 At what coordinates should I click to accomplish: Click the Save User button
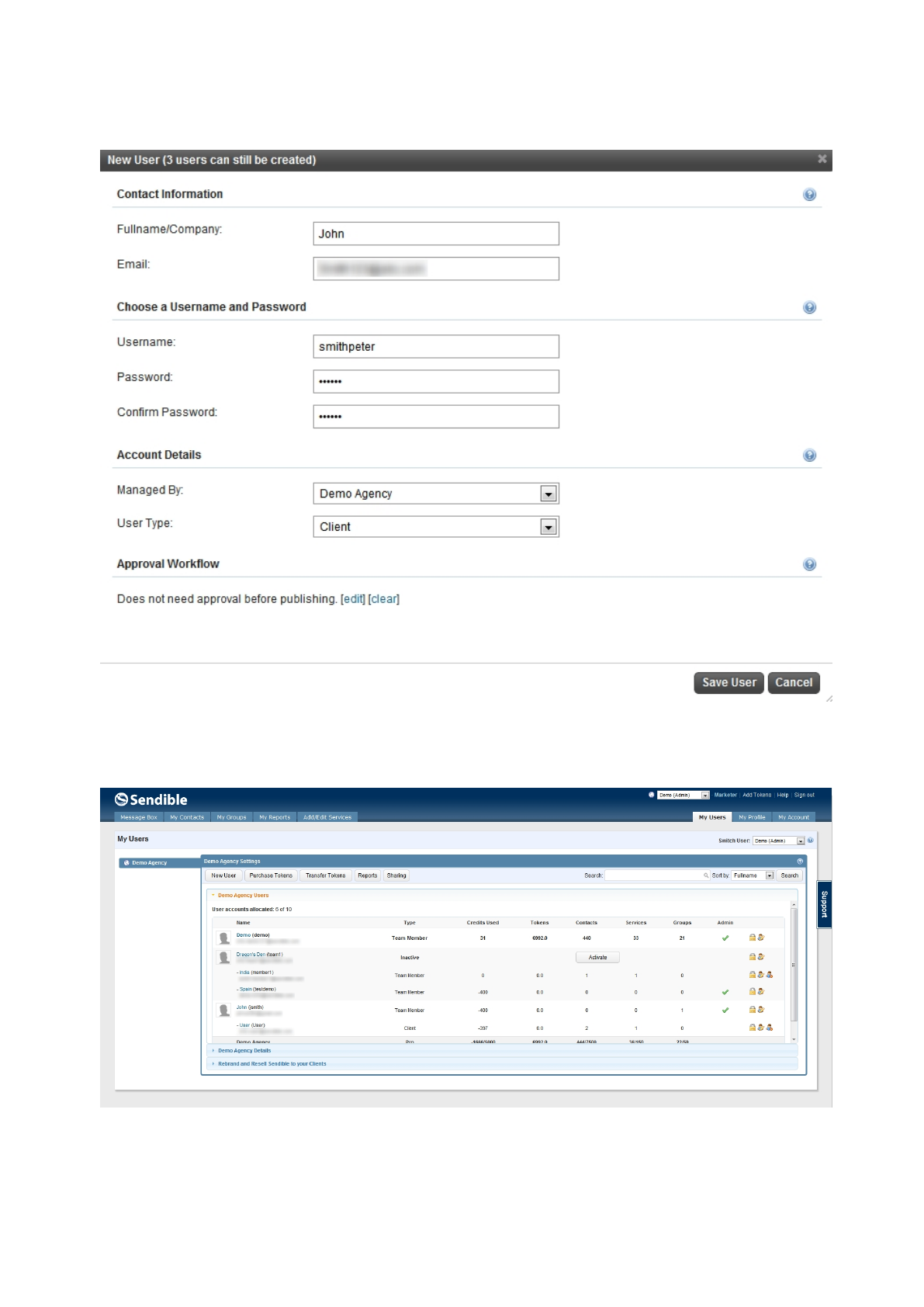tap(728, 683)
